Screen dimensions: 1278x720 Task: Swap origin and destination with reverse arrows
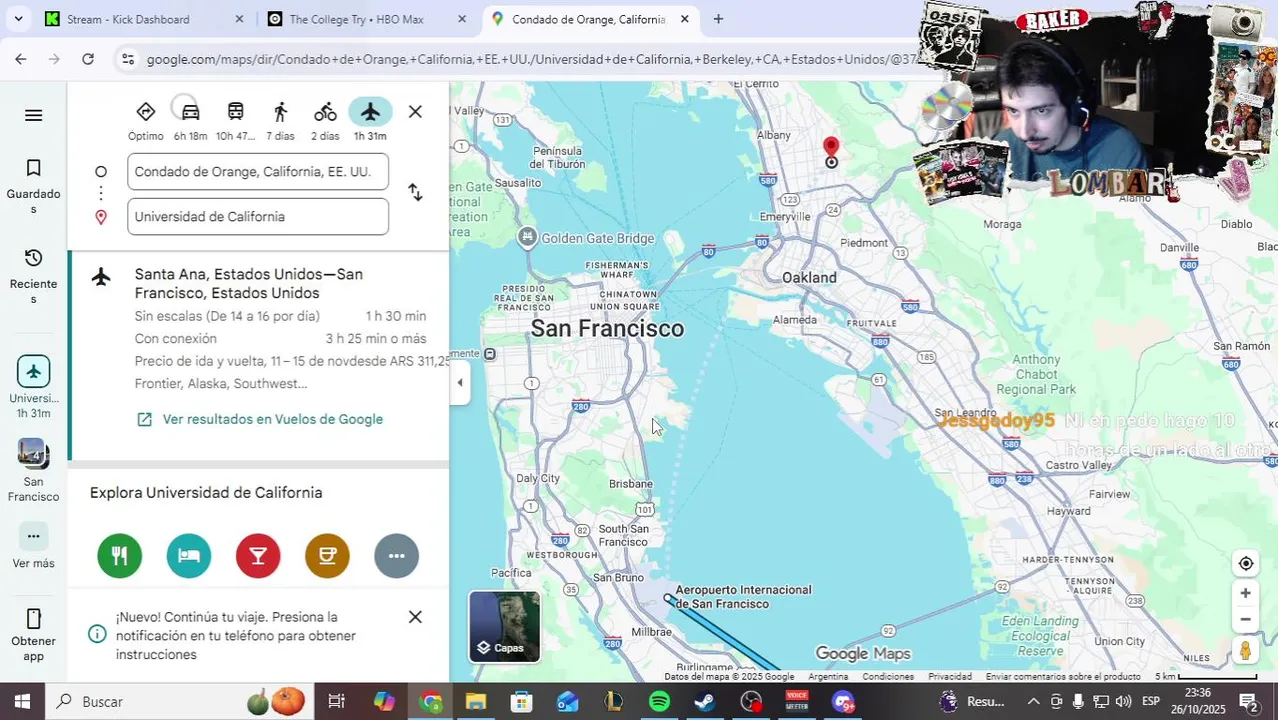pyautogui.click(x=415, y=192)
